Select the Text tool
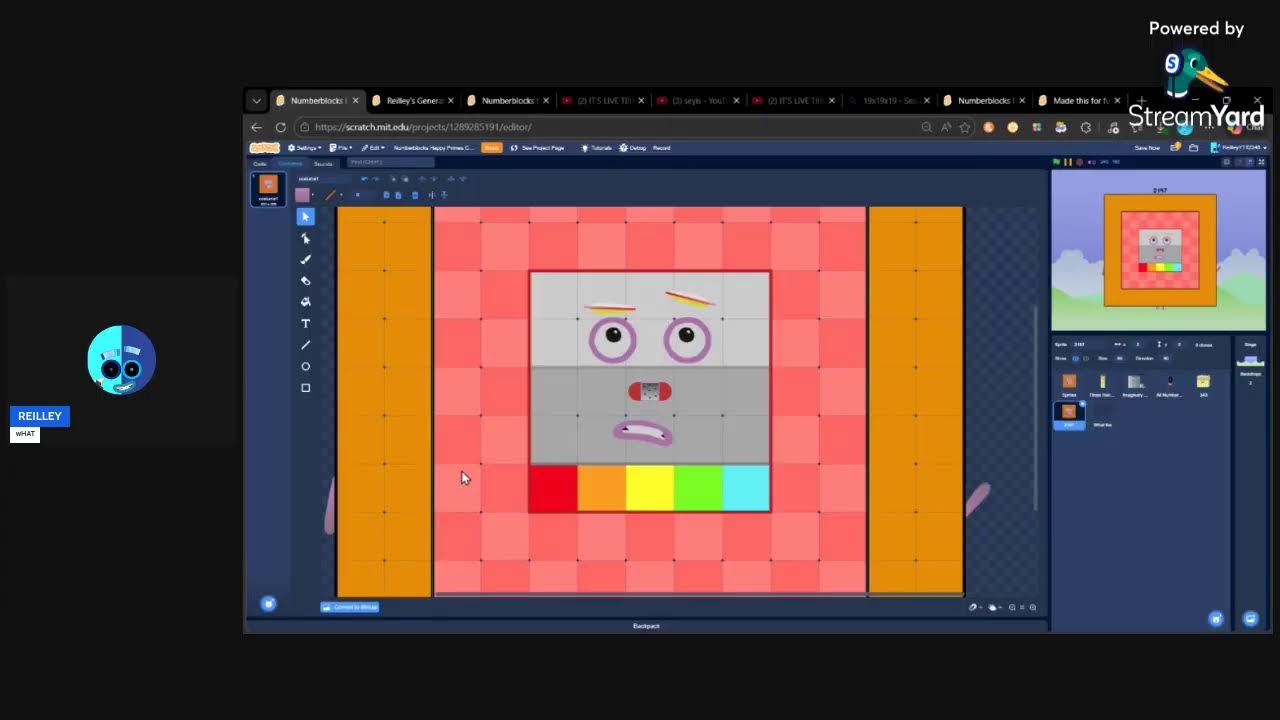The image size is (1280, 720). (306, 323)
